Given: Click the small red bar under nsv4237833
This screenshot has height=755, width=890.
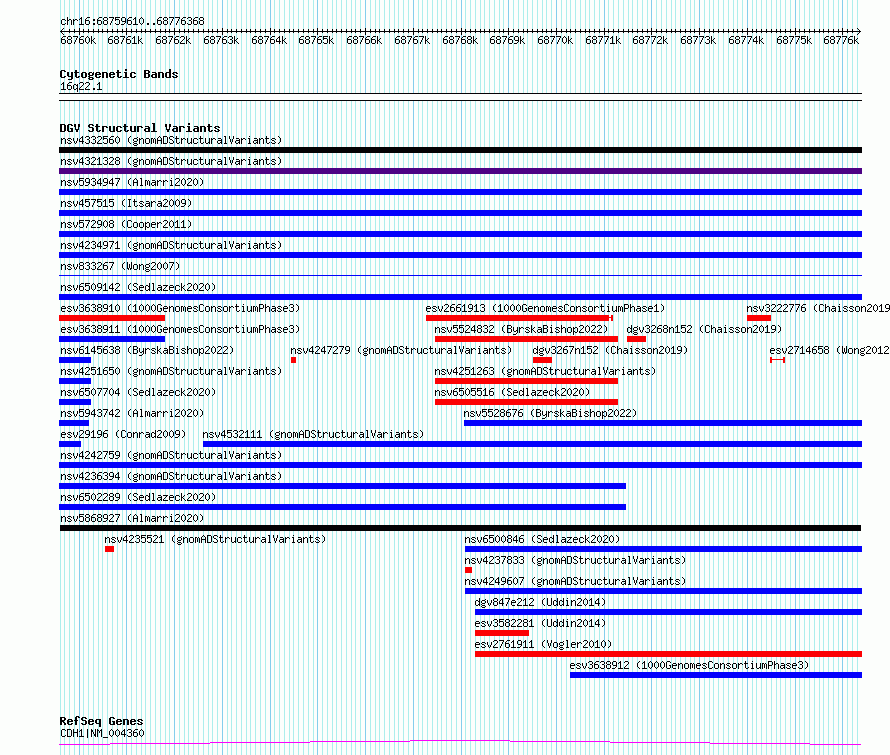Looking at the screenshot, I should 468,571.
